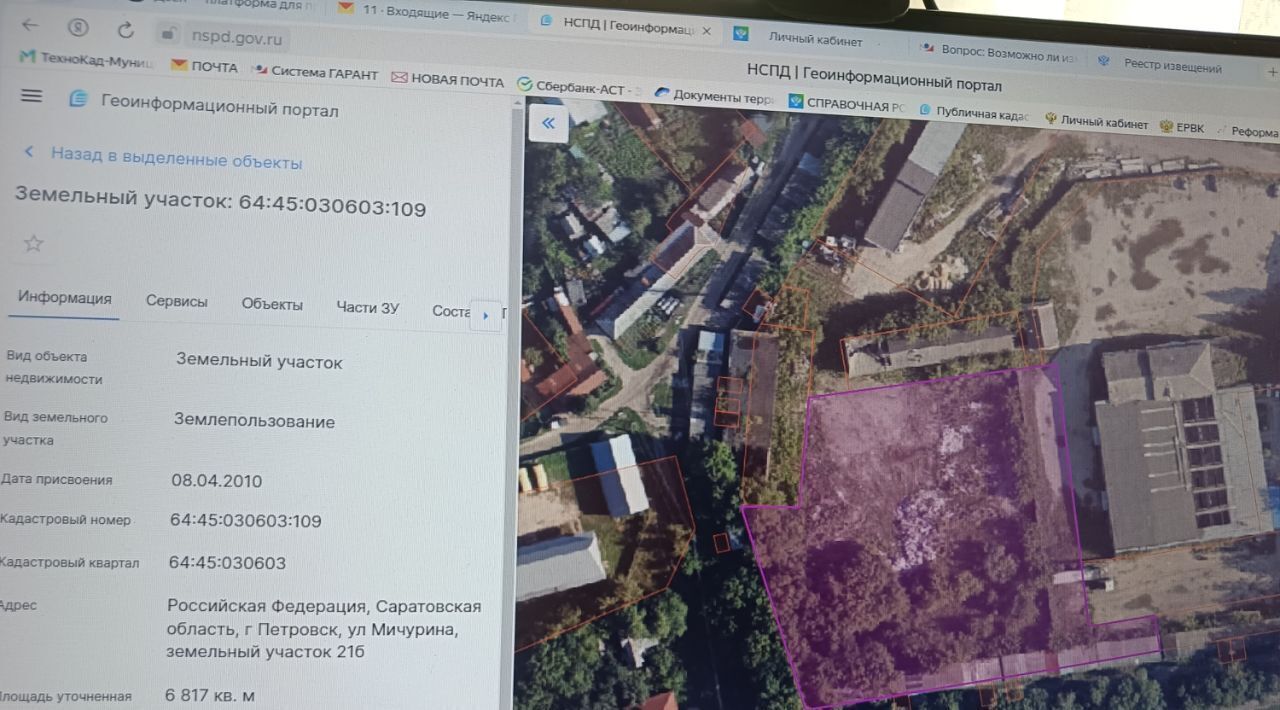This screenshot has width=1280, height=710.
Task: Select the heading 'Земельный участок: 64:45:030603:109'
Action: [x=220, y=203]
